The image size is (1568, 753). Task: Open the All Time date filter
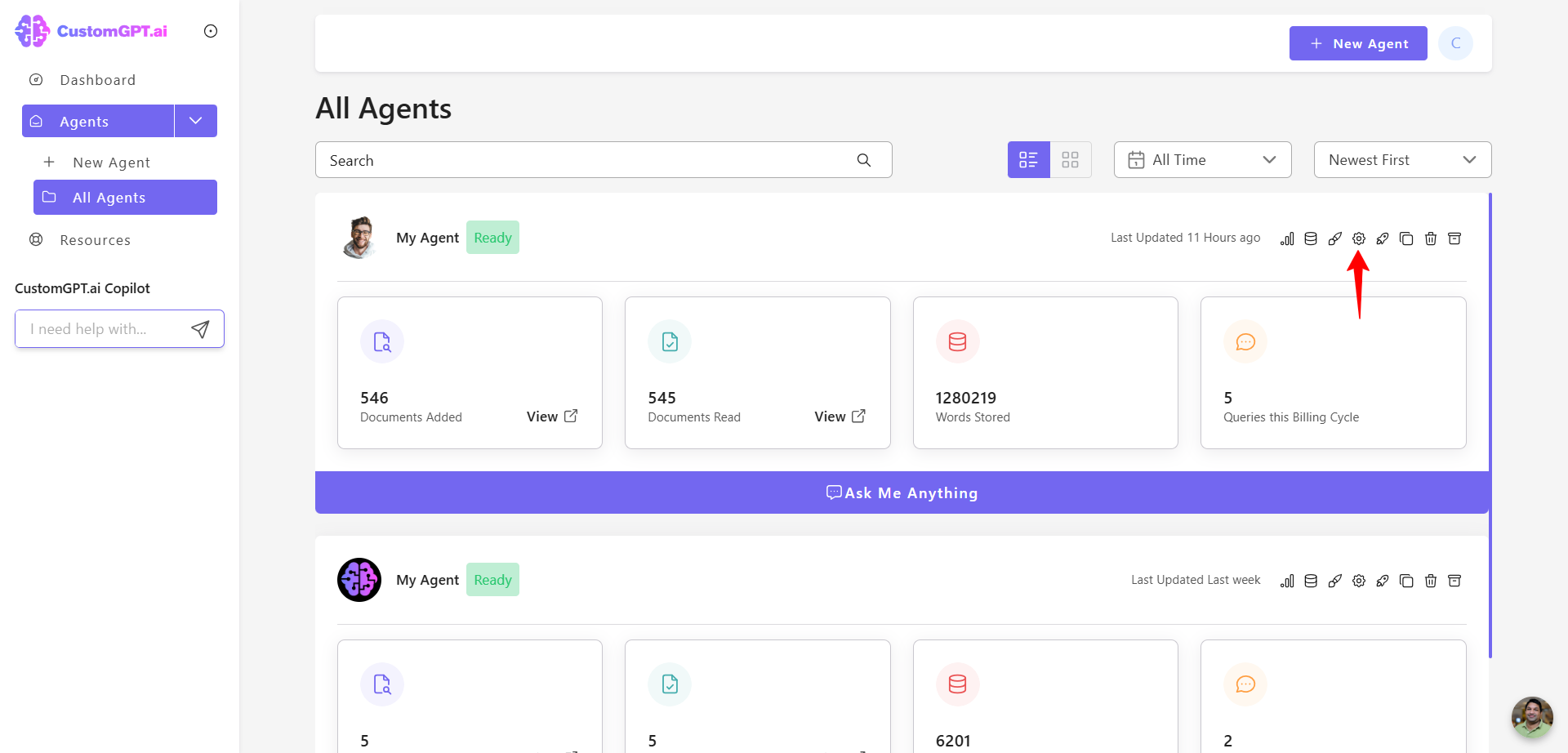[x=1202, y=159]
